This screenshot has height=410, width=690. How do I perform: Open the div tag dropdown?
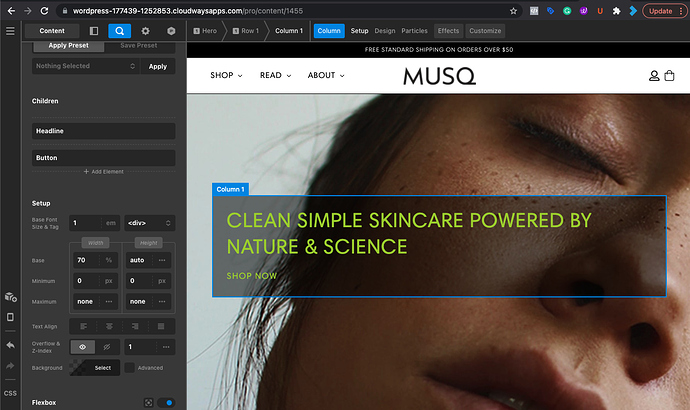pyautogui.click(x=150, y=223)
